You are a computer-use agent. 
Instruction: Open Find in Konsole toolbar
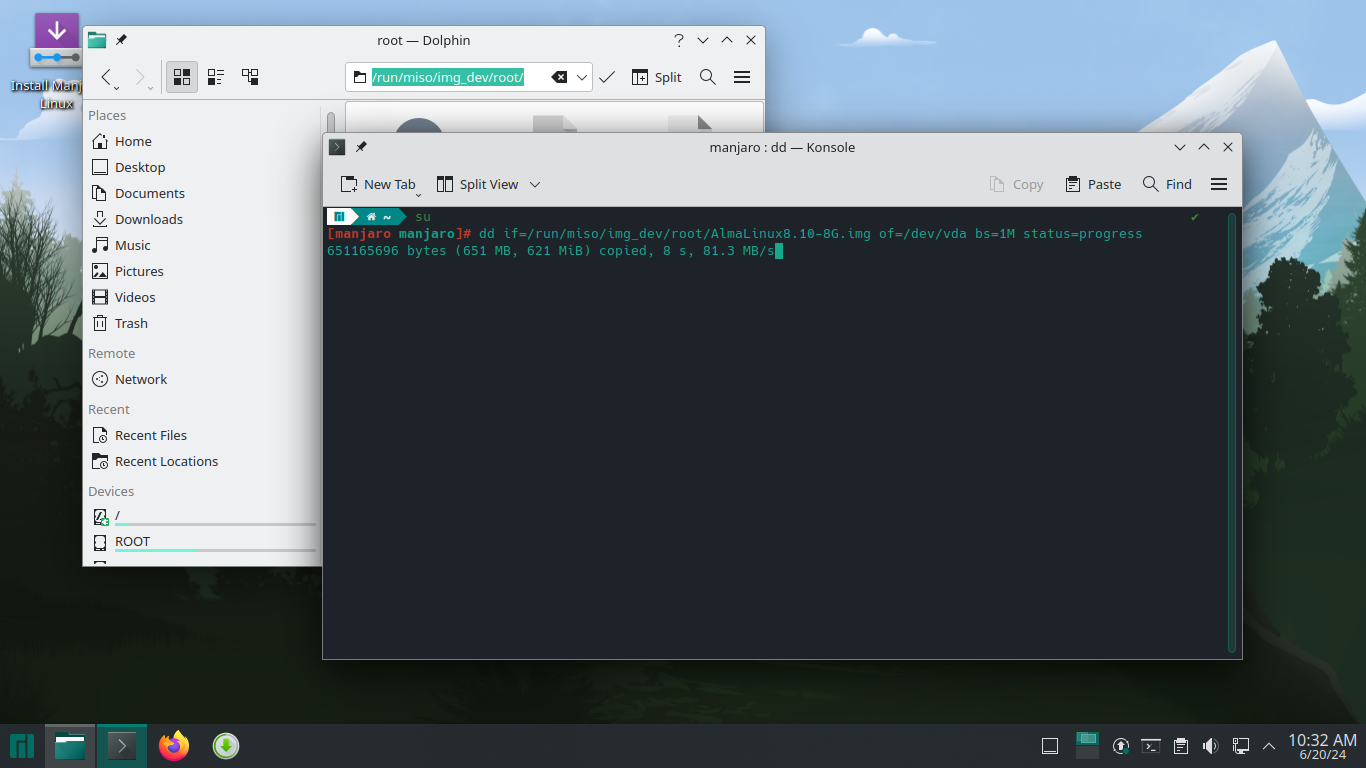pos(1167,184)
